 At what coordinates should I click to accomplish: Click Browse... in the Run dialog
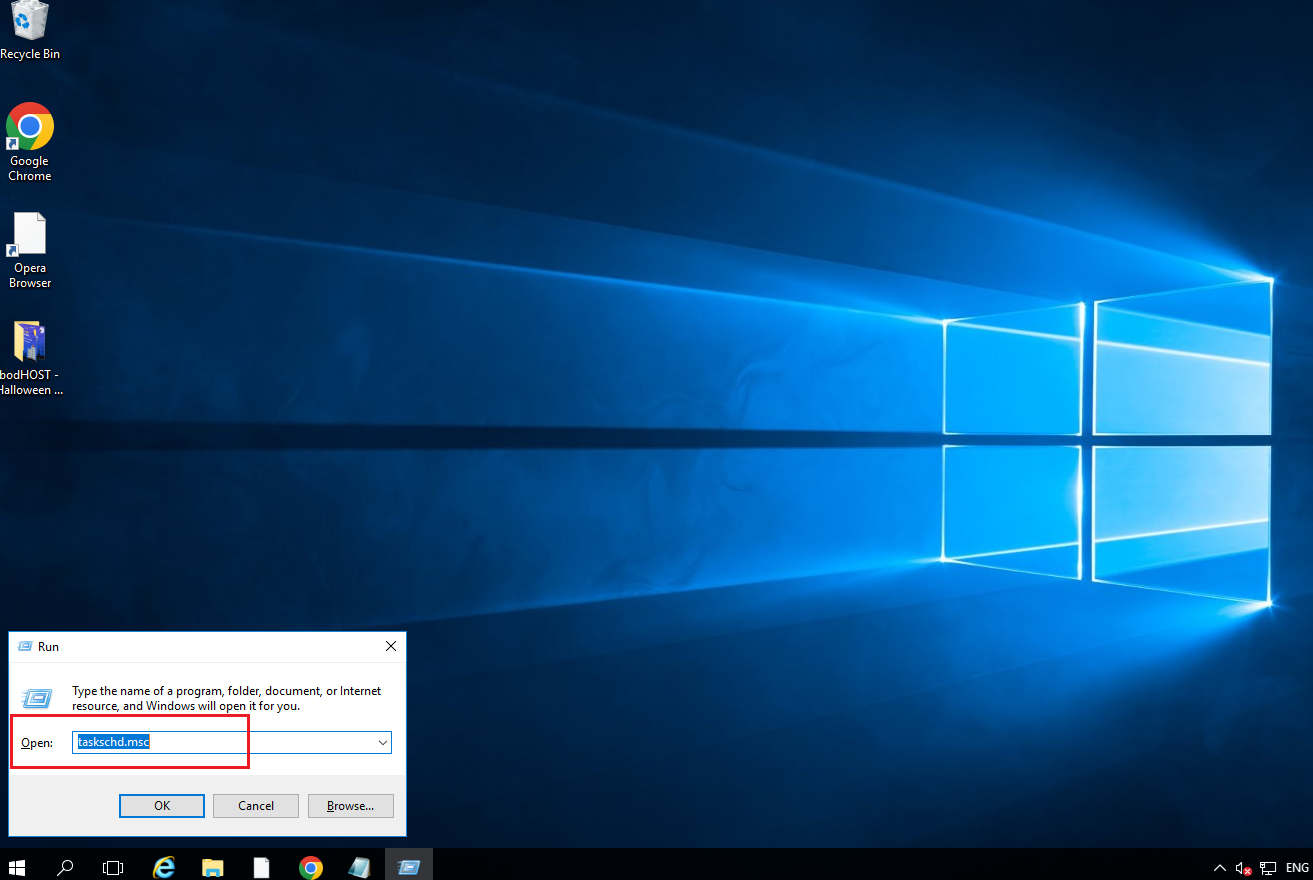click(350, 805)
